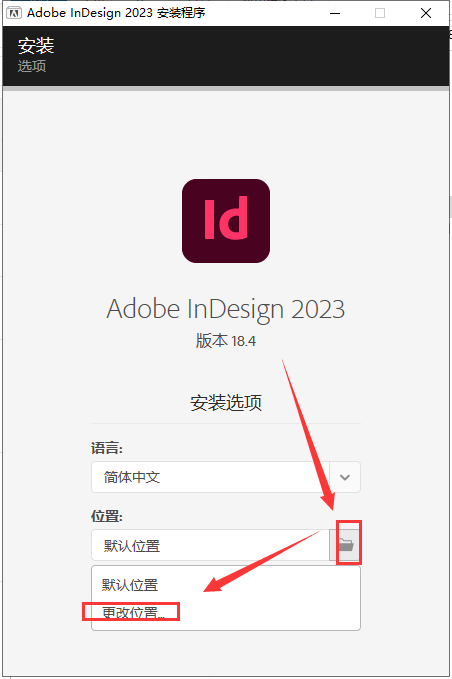Click the 默认位置 location field
The image size is (452, 679).
tap(210, 545)
